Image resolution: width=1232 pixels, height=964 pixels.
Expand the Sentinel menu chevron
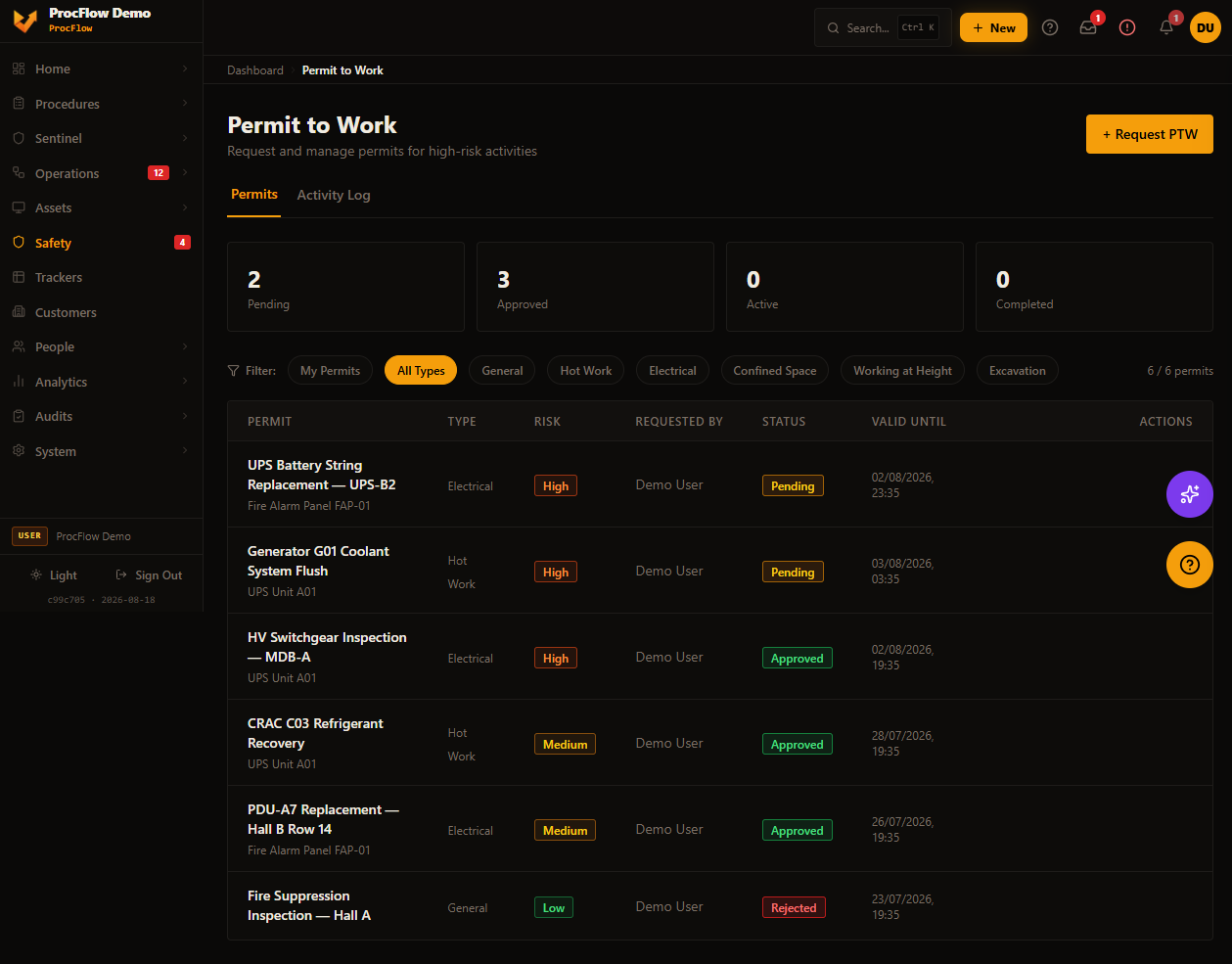[x=185, y=138]
